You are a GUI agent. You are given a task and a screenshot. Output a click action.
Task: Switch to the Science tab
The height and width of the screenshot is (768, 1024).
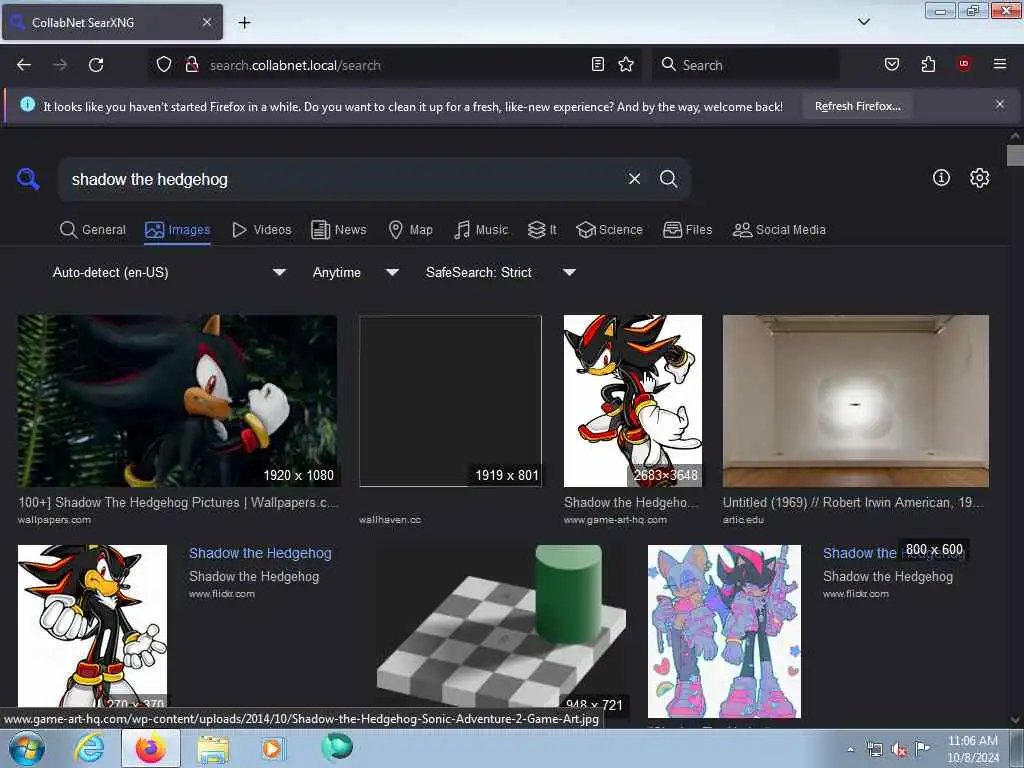pos(609,230)
